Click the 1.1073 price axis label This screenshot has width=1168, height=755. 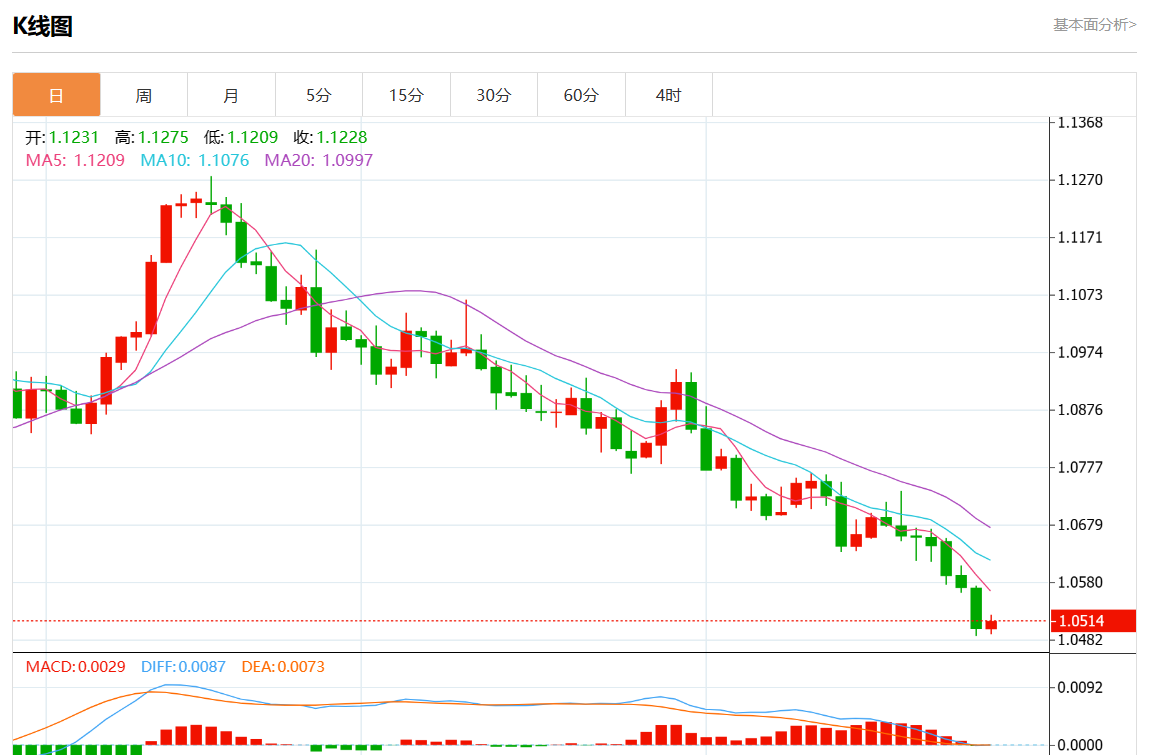1080,295
